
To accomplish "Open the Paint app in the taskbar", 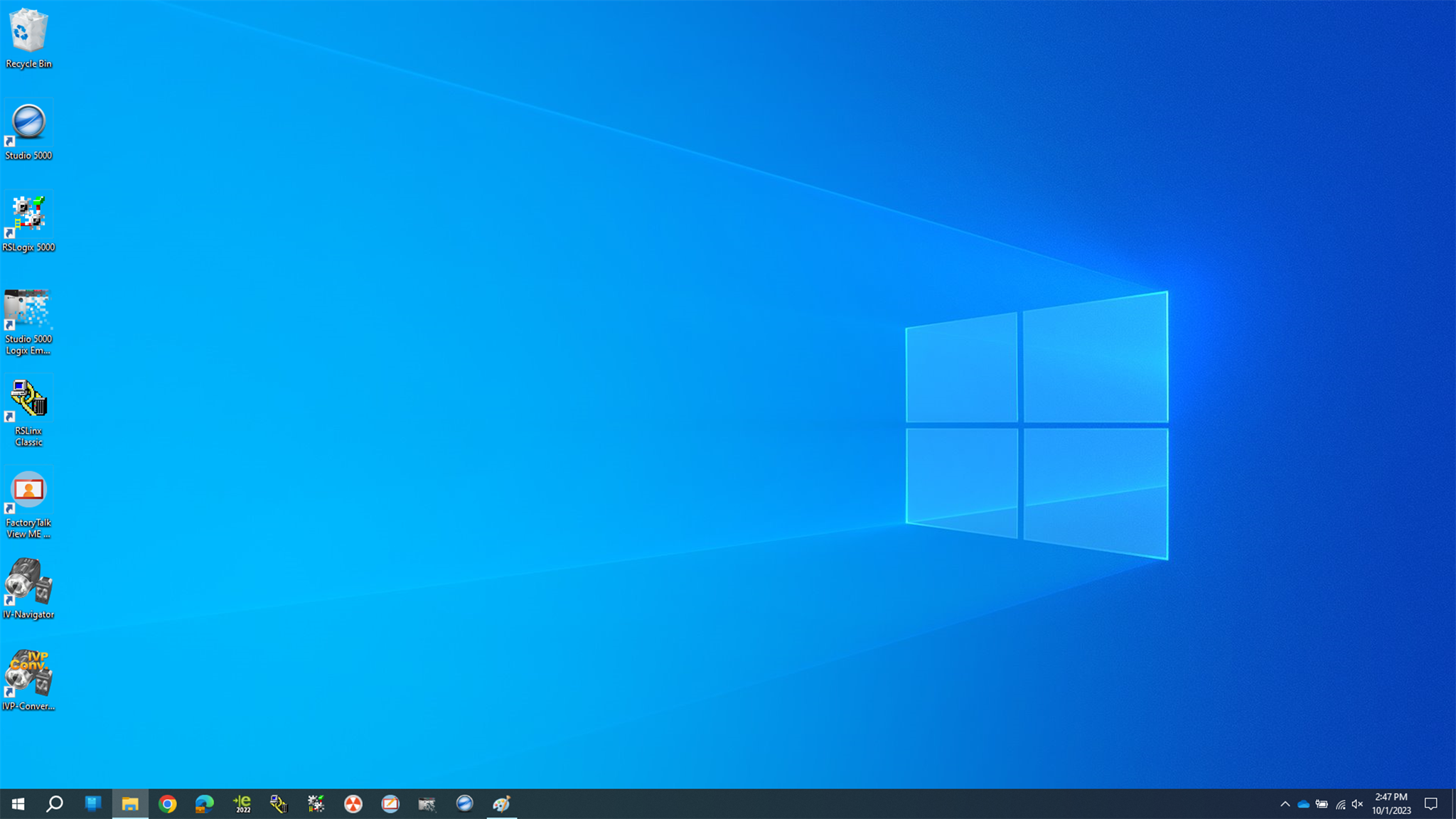I will point(502,804).
